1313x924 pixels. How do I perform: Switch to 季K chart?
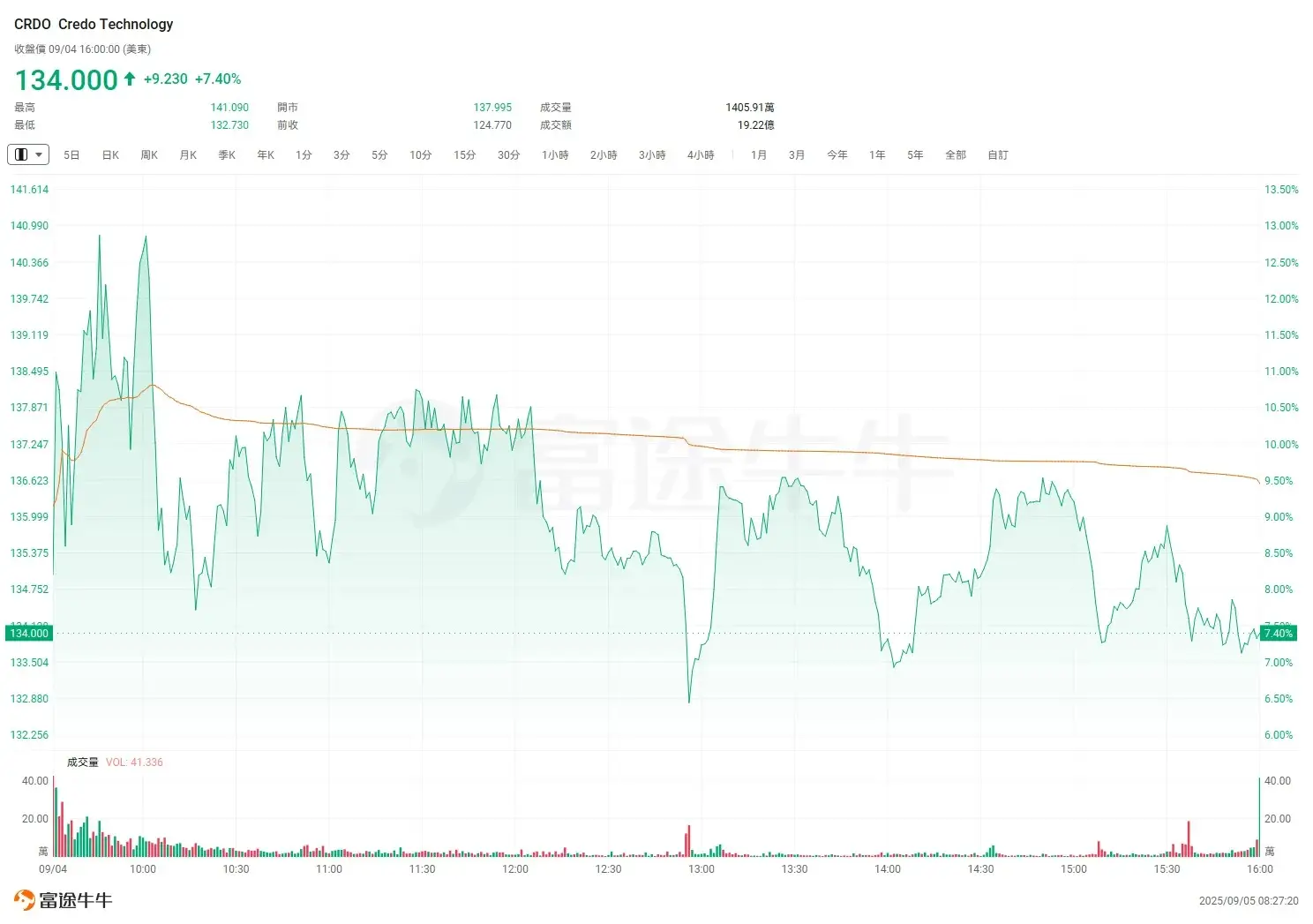[x=227, y=155]
